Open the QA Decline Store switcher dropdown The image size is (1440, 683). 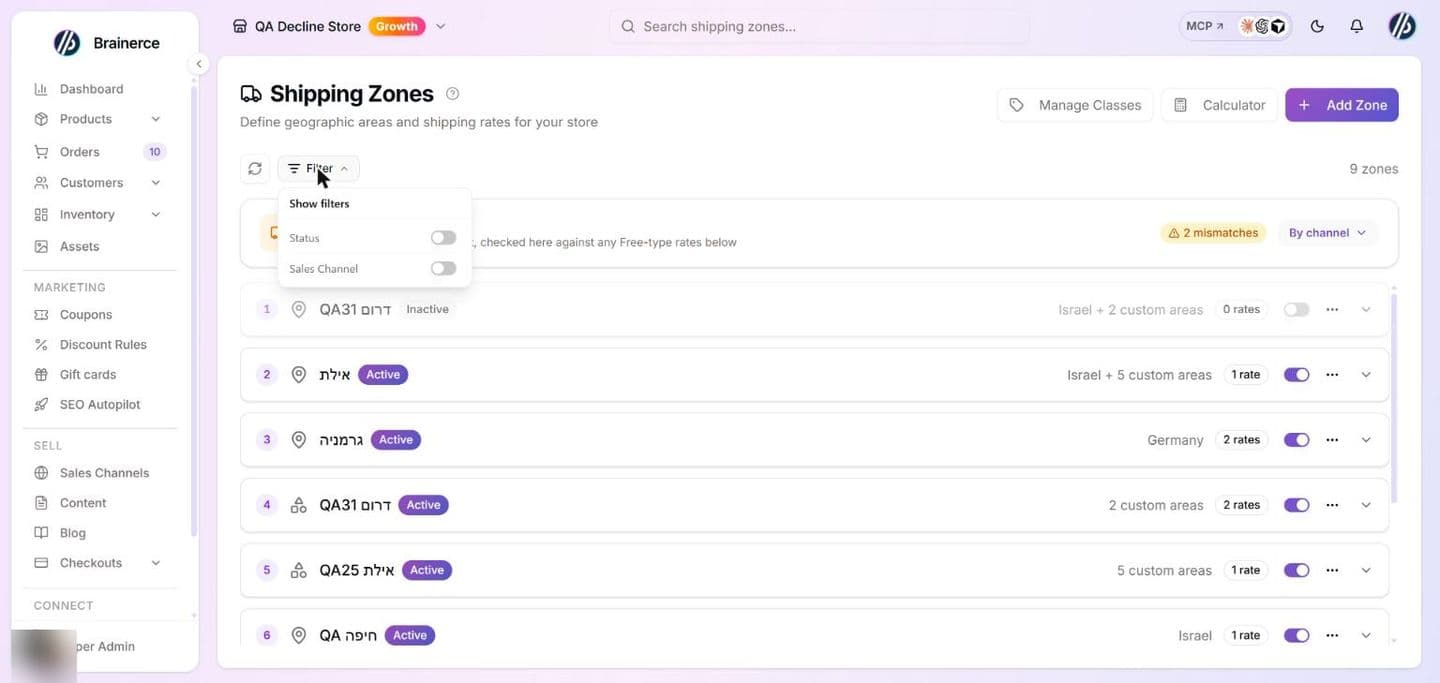click(441, 27)
